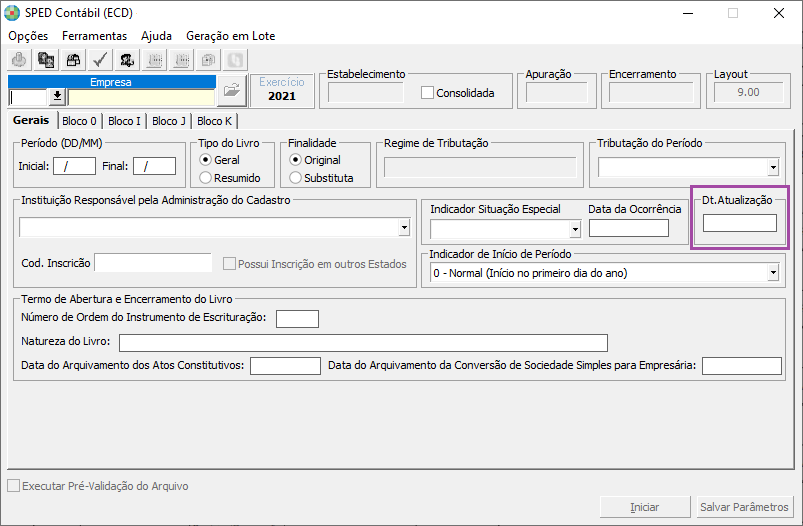Click the Cod. Inscrição input field
Image resolution: width=803 pixels, height=526 pixels.
(x=153, y=262)
